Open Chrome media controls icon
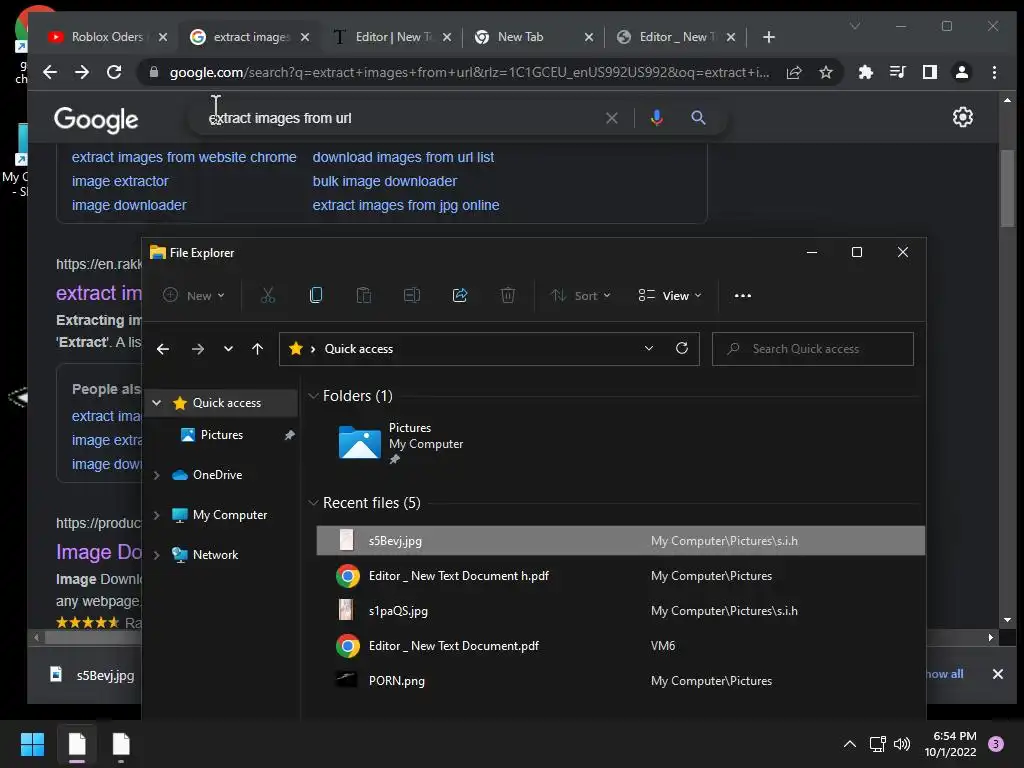Image resolution: width=1024 pixels, height=768 pixels. coord(898,72)
